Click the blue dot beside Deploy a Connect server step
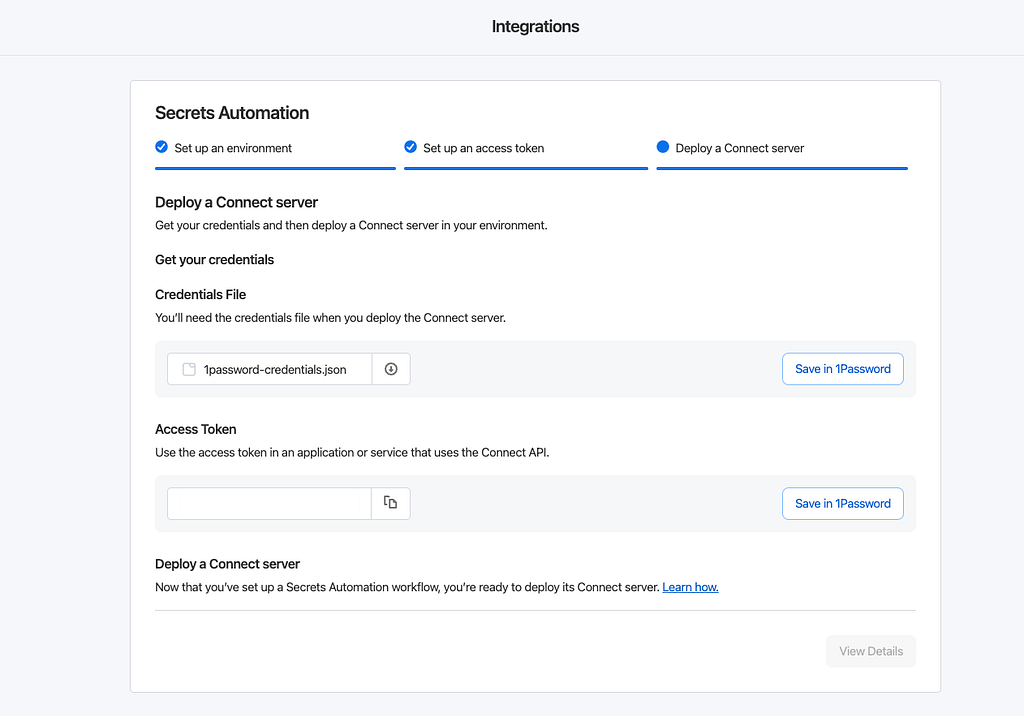1024x716 pixels. point(662,147)
